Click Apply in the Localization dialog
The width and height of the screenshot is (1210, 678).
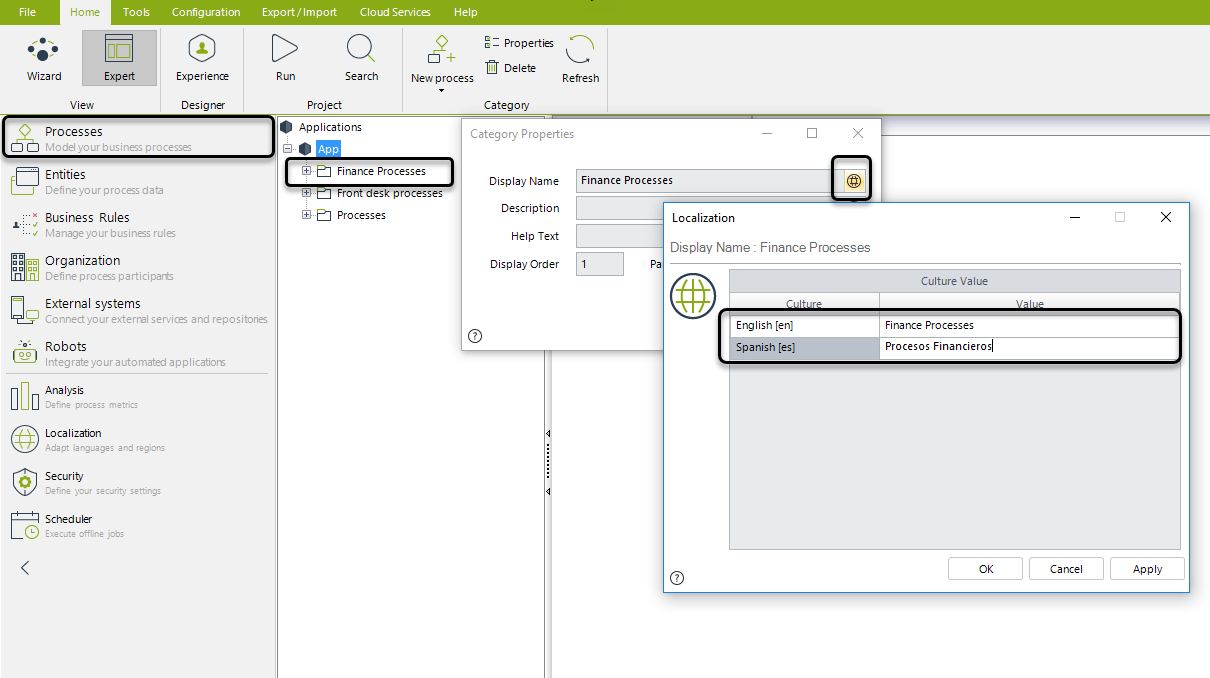1147,569
